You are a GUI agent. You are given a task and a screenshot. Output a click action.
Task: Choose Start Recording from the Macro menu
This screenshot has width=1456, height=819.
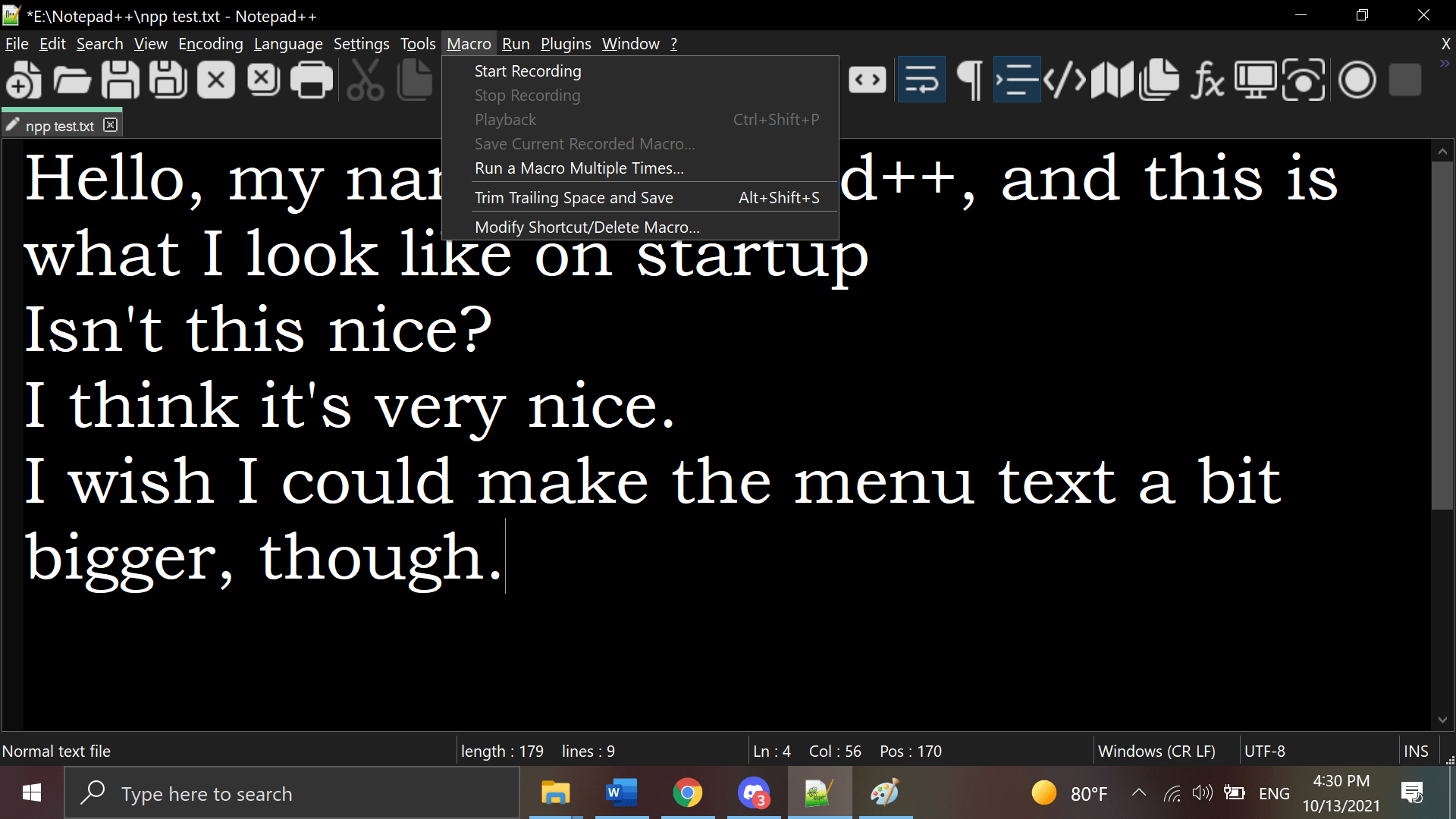pyautogui.click(x=527, y=71)
